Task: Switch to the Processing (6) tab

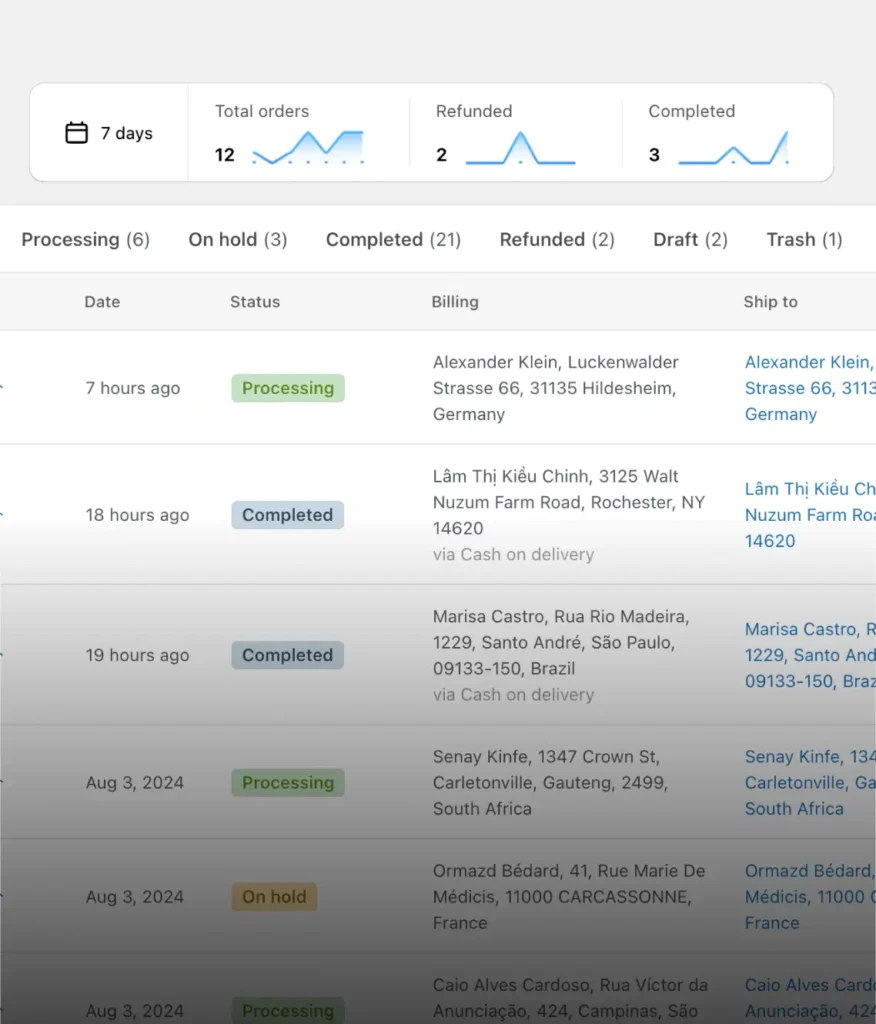Action: click(x=86, y=240)
